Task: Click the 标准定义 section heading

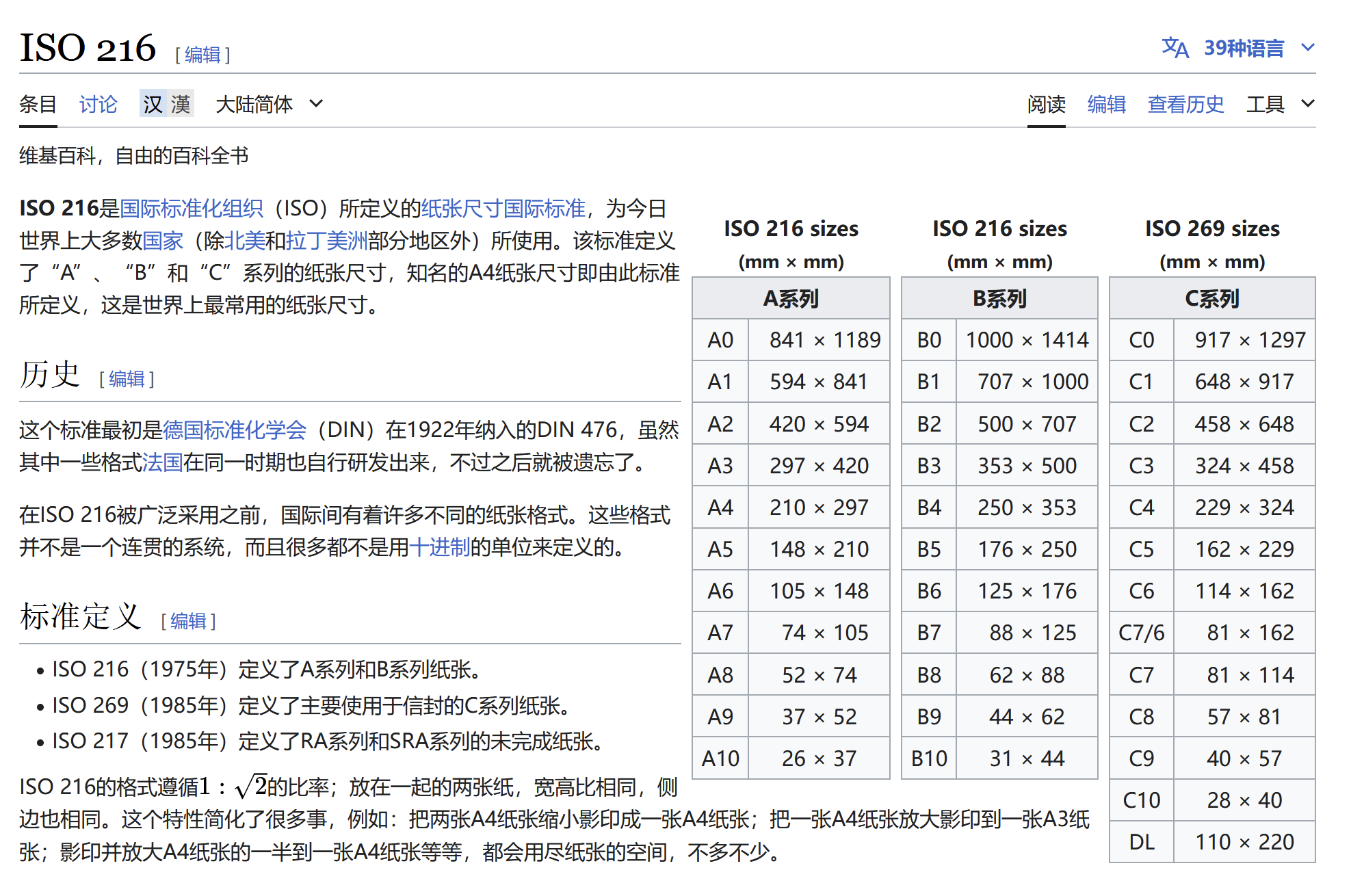Action: pos(81,616)
